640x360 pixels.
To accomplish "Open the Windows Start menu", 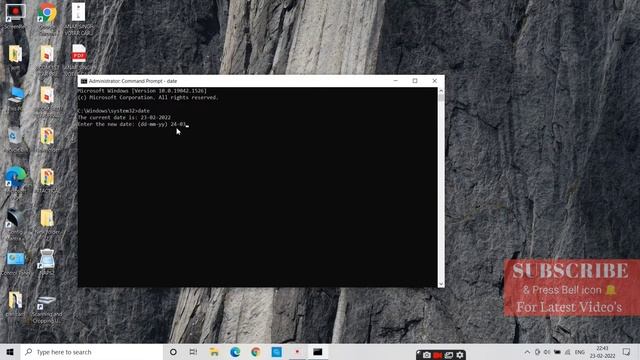I will coord(10,352).
